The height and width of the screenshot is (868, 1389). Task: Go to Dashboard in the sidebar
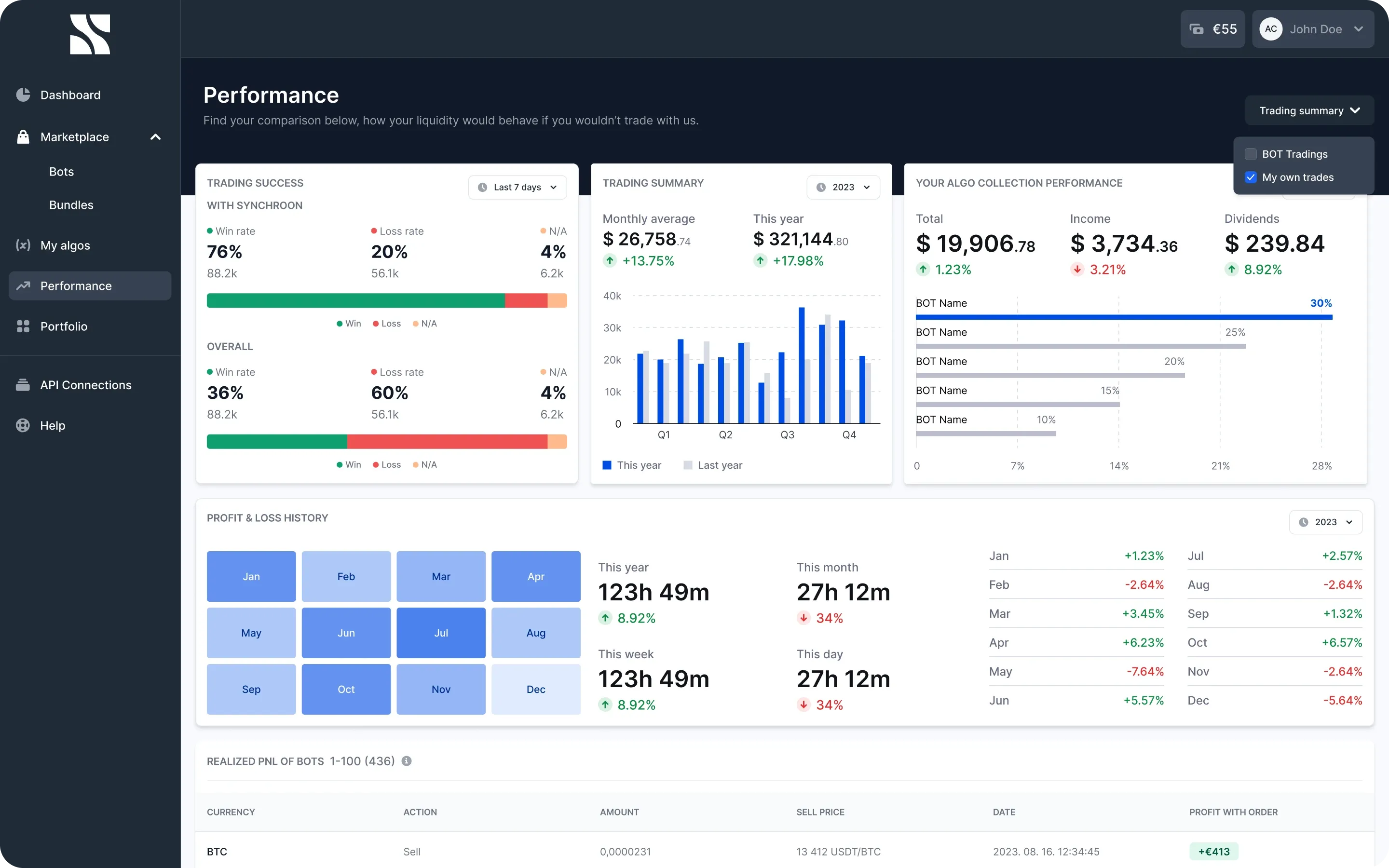[90, 95]
